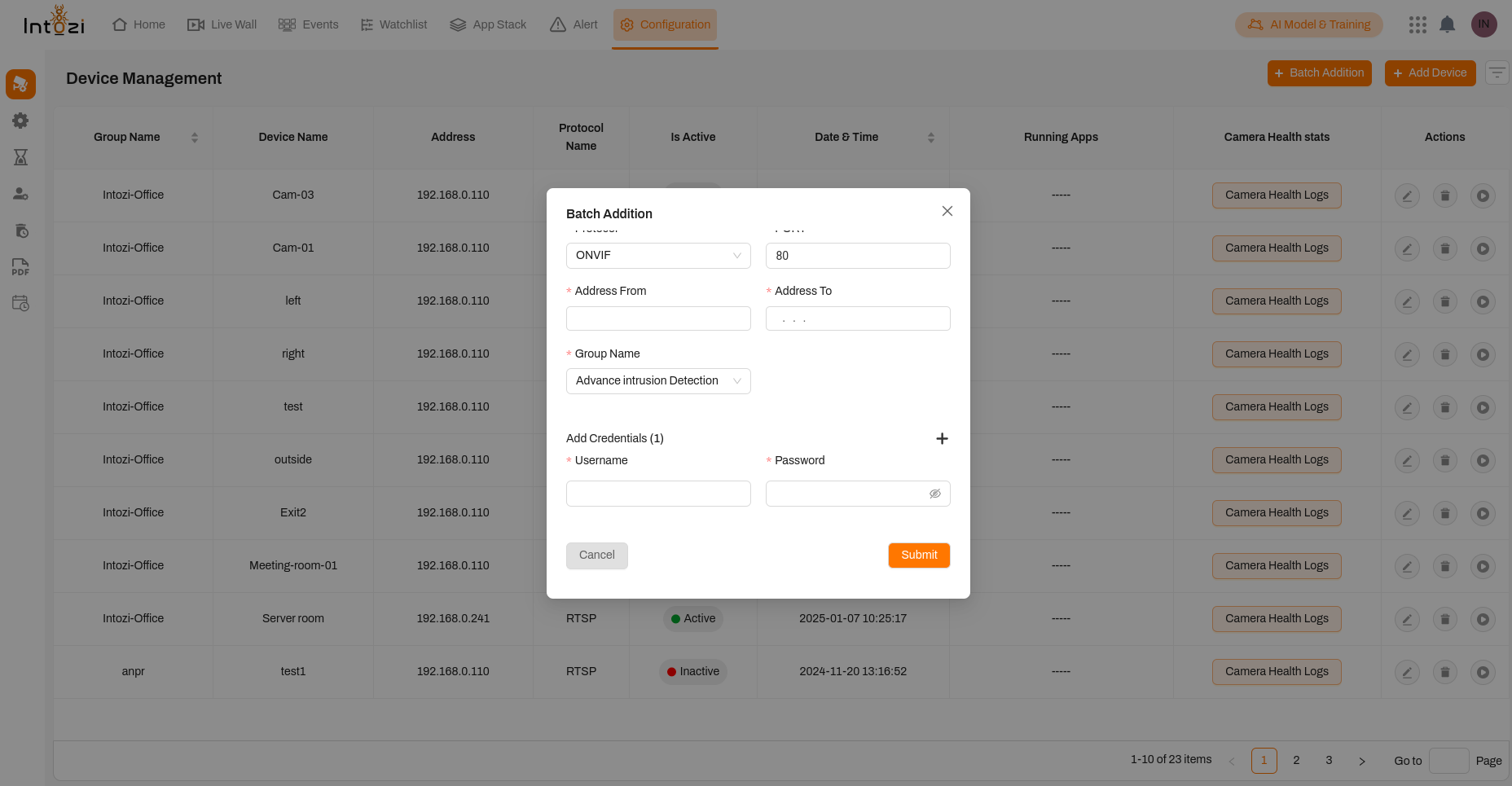Image resolution: width=1512 pixels, height=786 pixels.
Task: Open the notifications bell icon
Action: point(1447,24)
